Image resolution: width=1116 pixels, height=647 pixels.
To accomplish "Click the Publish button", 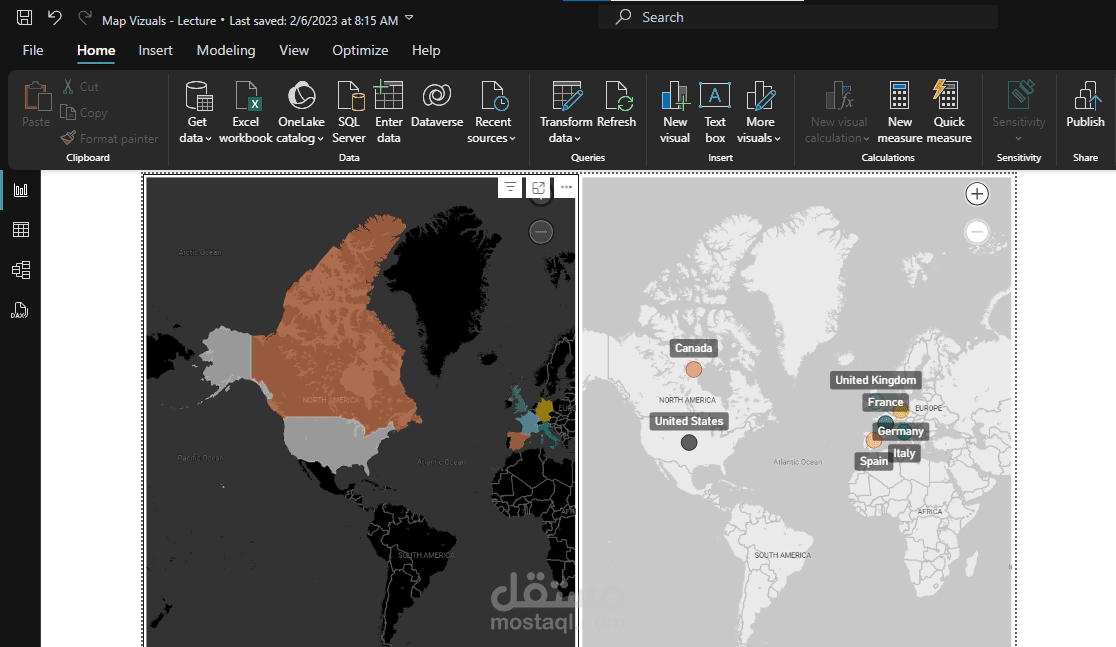I will [1085, 105].
